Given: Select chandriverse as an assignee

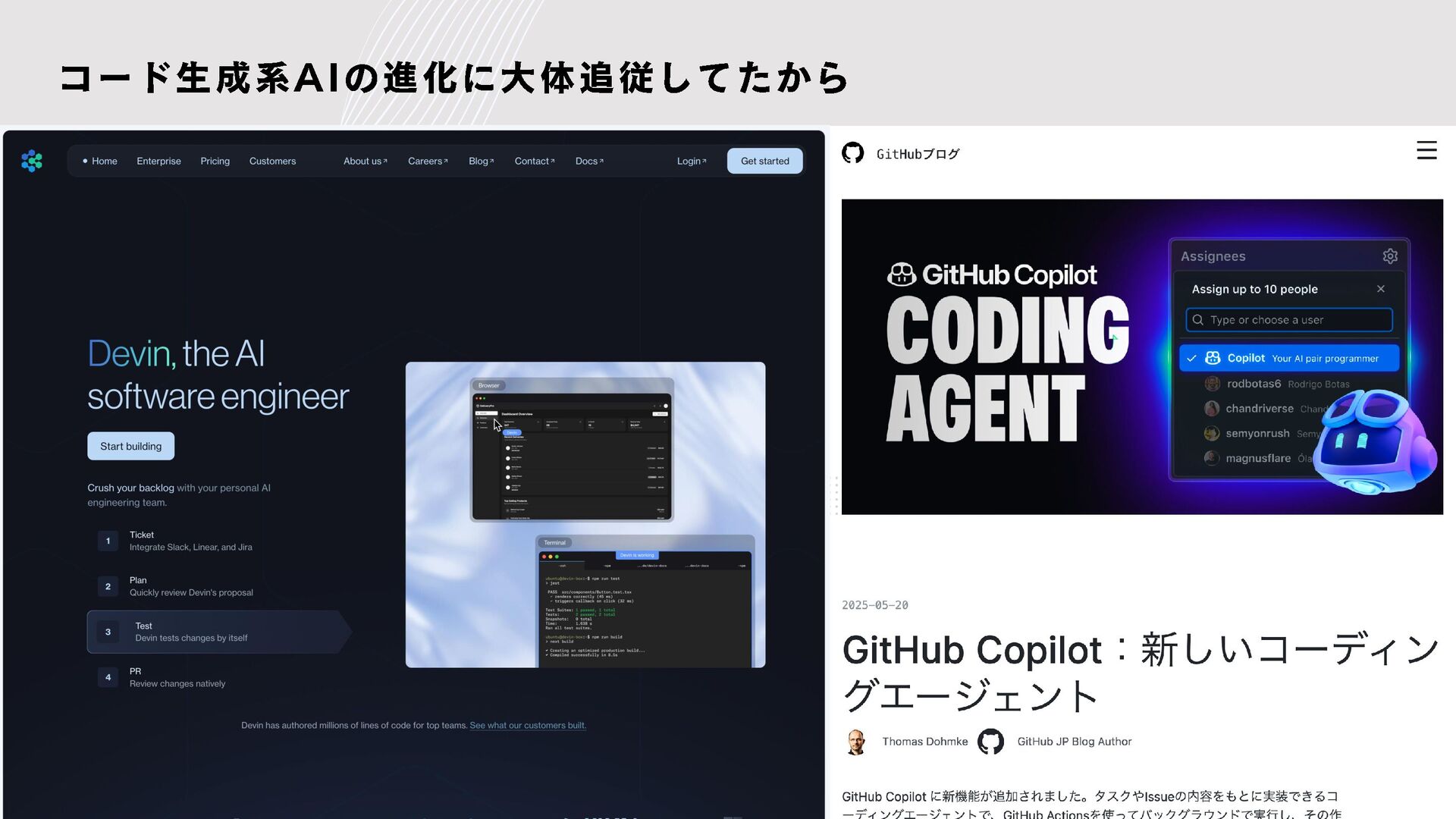Looking at the screenshot, I should 1259,409.
